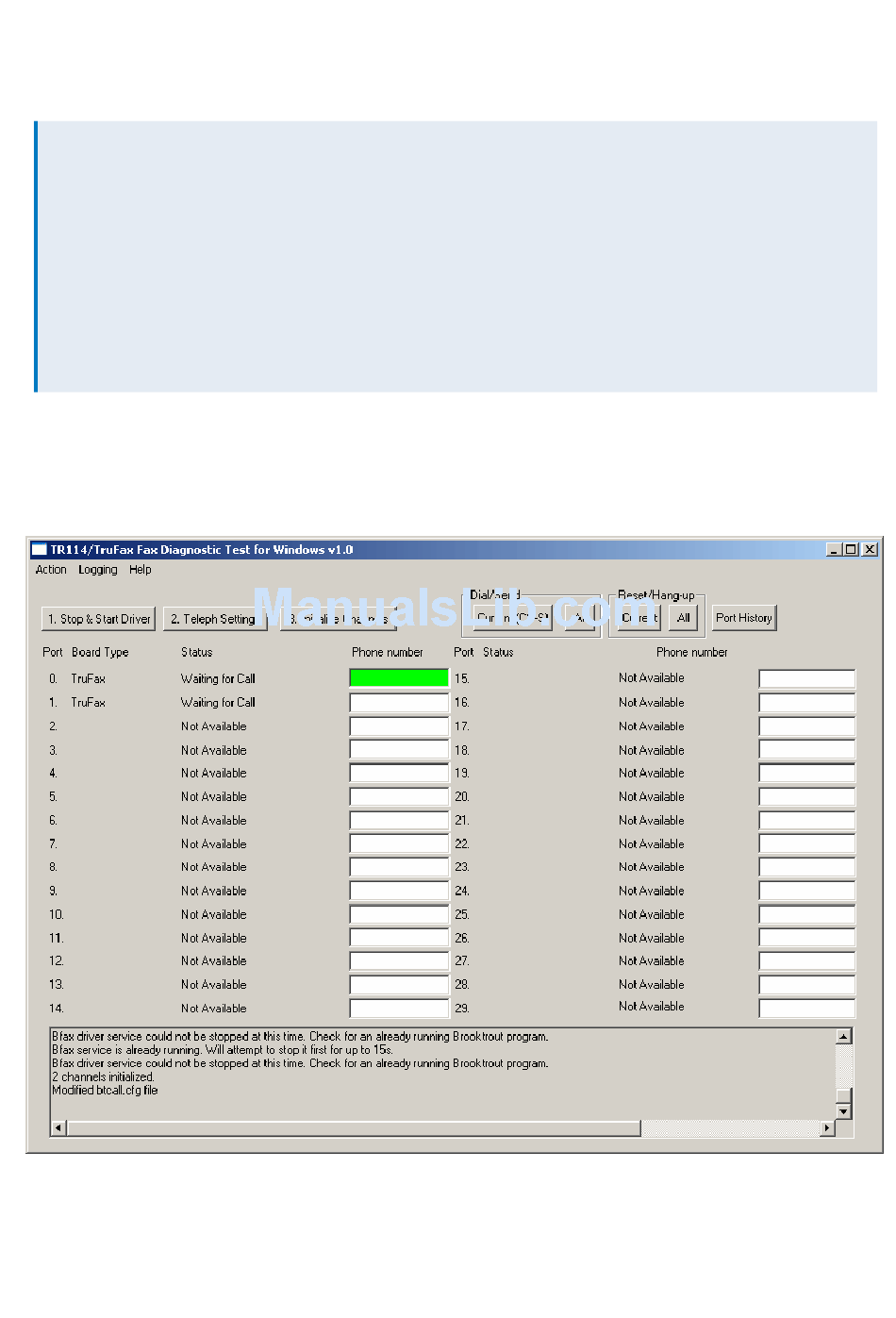Click port 1 'Waiting for Call' status
The height and width of the screenshot is (1318, 896).
[x=218, y=702]
